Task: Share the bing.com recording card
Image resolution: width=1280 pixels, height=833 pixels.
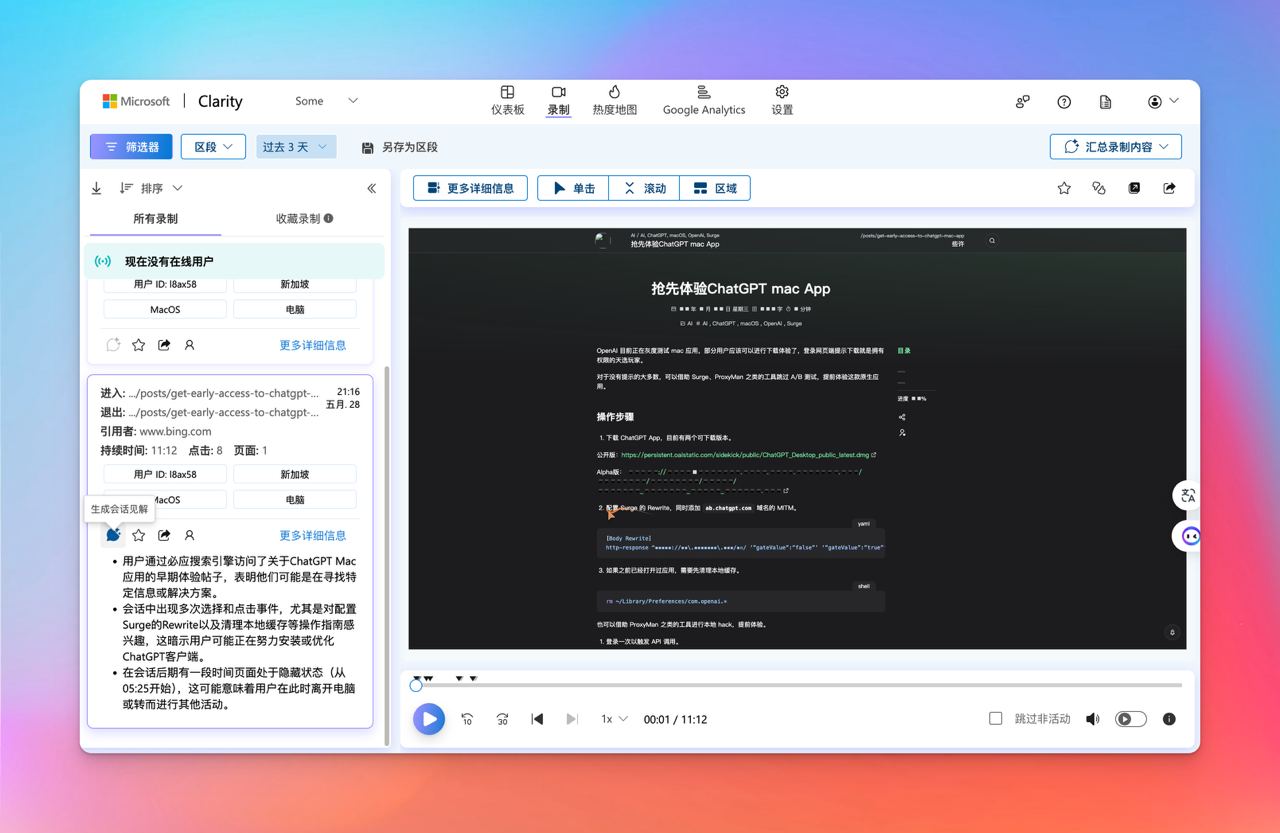Action: tap(164, 535)
